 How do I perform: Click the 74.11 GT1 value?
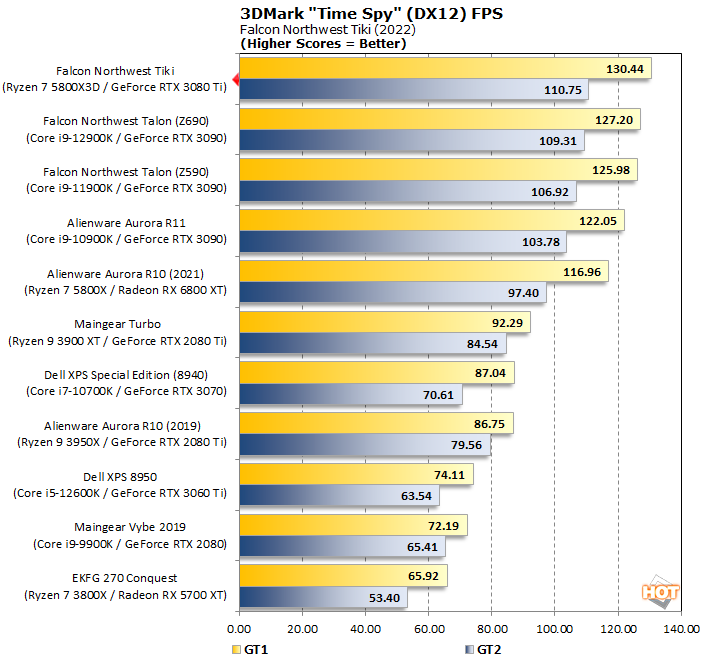point(449,475)
